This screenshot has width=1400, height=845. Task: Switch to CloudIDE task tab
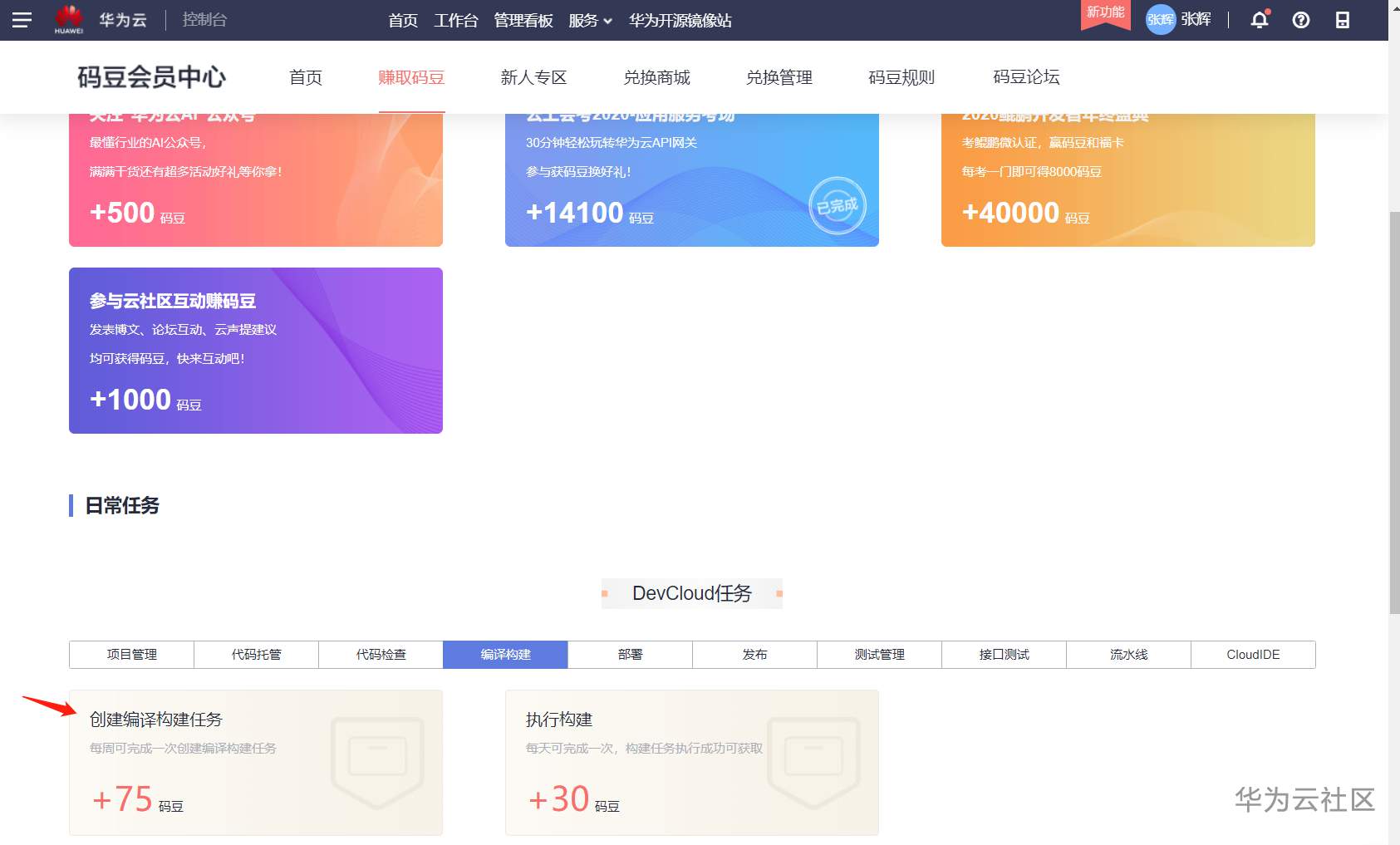1253,655
